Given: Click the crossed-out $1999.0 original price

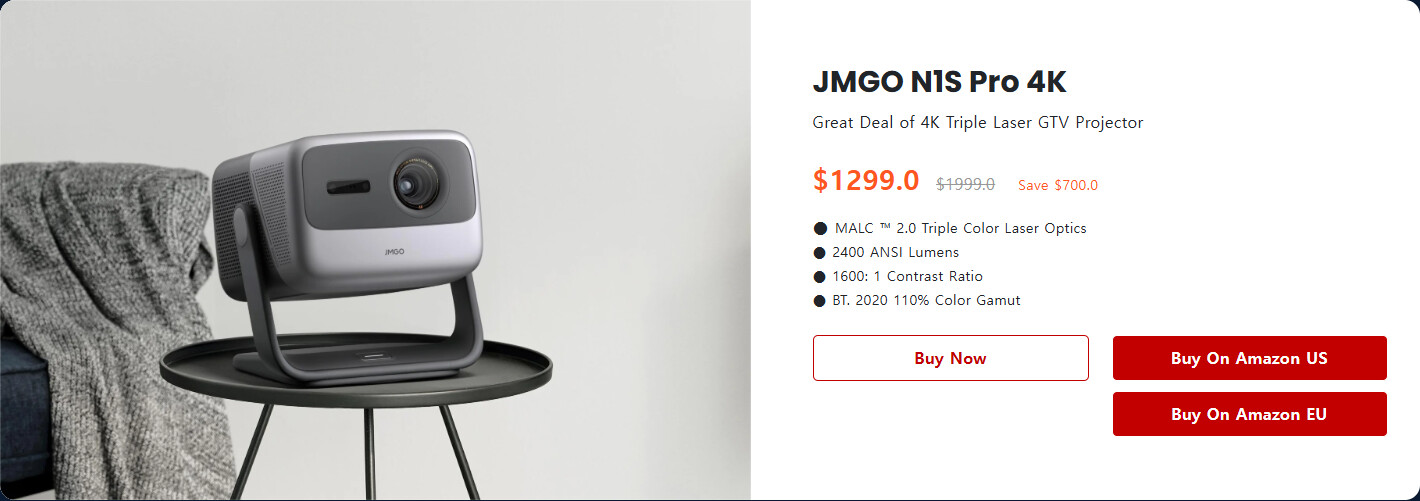Looking at the screenshot, I should pos(965,184).
